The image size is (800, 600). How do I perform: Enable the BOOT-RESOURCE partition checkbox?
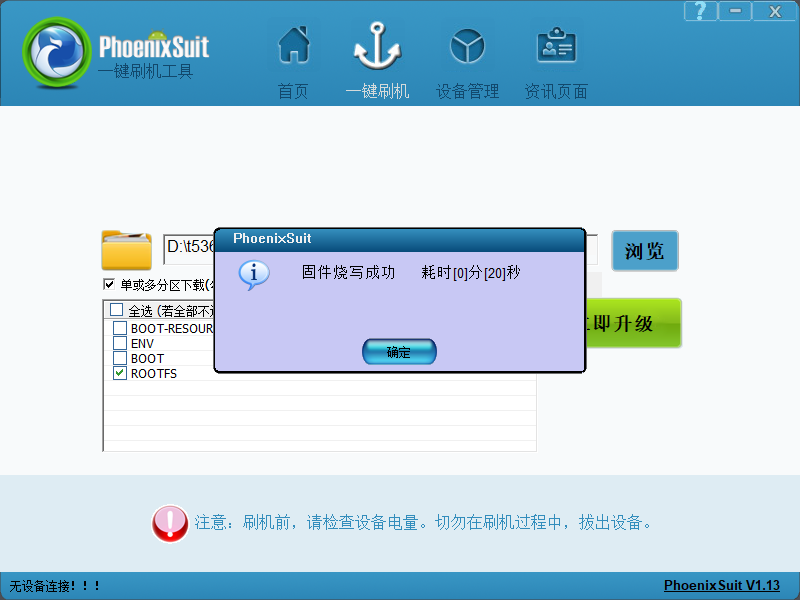(120, 328)
